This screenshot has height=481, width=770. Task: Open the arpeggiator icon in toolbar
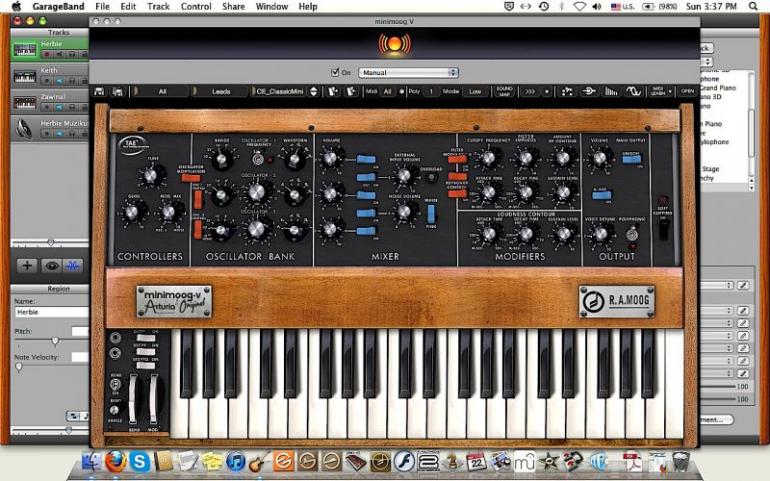tap(588, 91)
